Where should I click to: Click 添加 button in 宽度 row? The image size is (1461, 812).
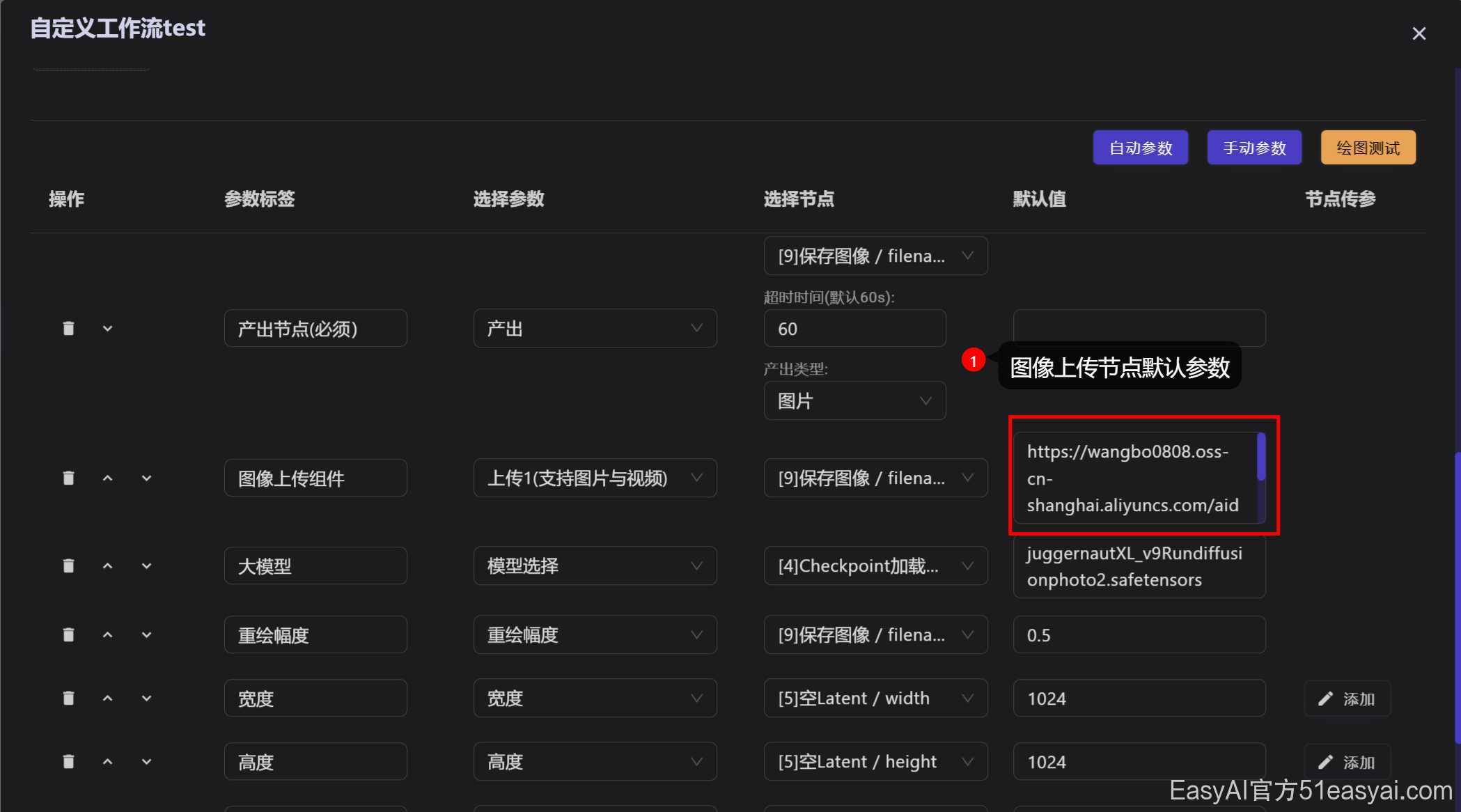coord(1347,698)
